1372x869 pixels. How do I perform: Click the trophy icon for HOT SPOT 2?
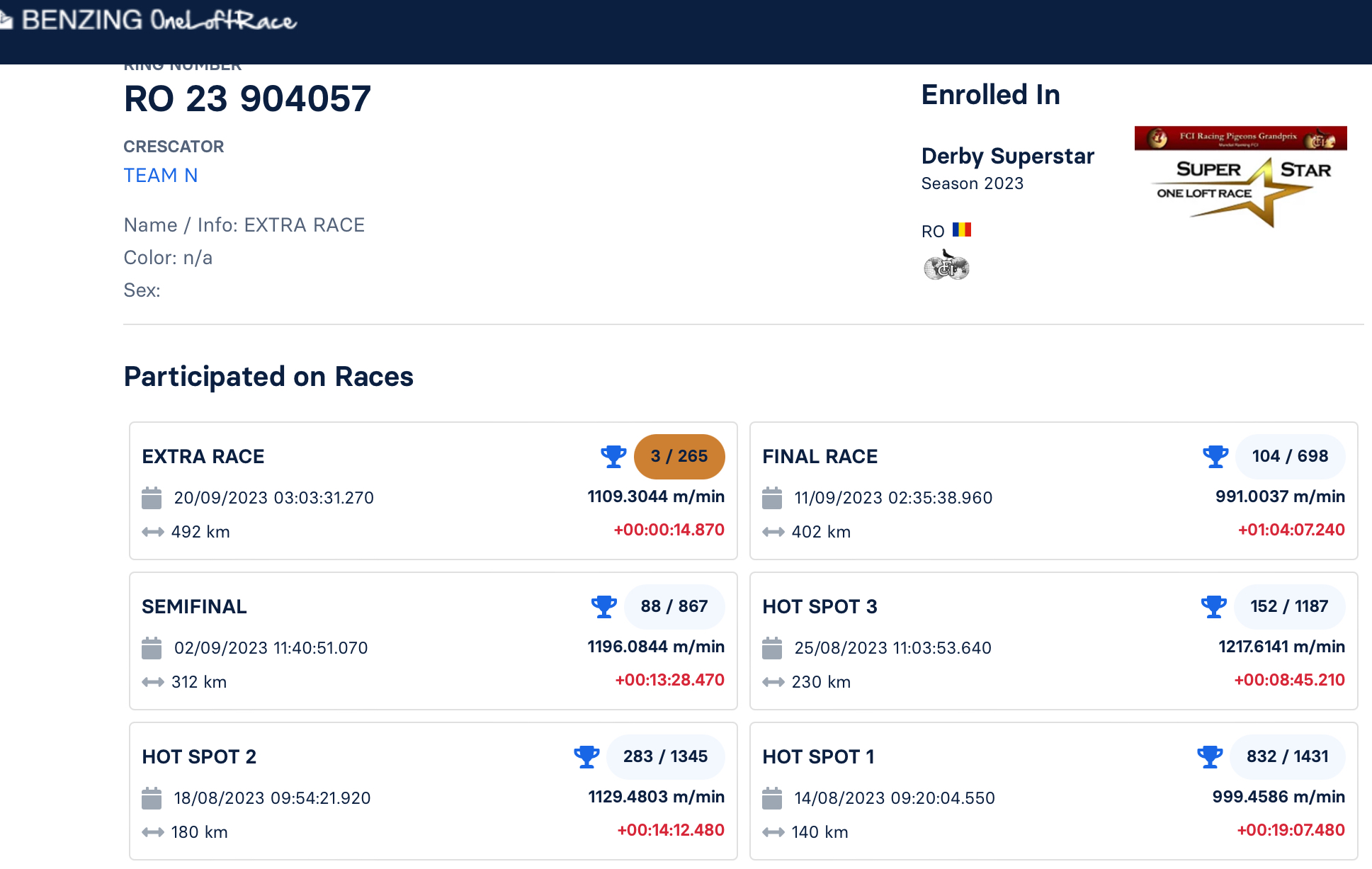click(586, 756)
